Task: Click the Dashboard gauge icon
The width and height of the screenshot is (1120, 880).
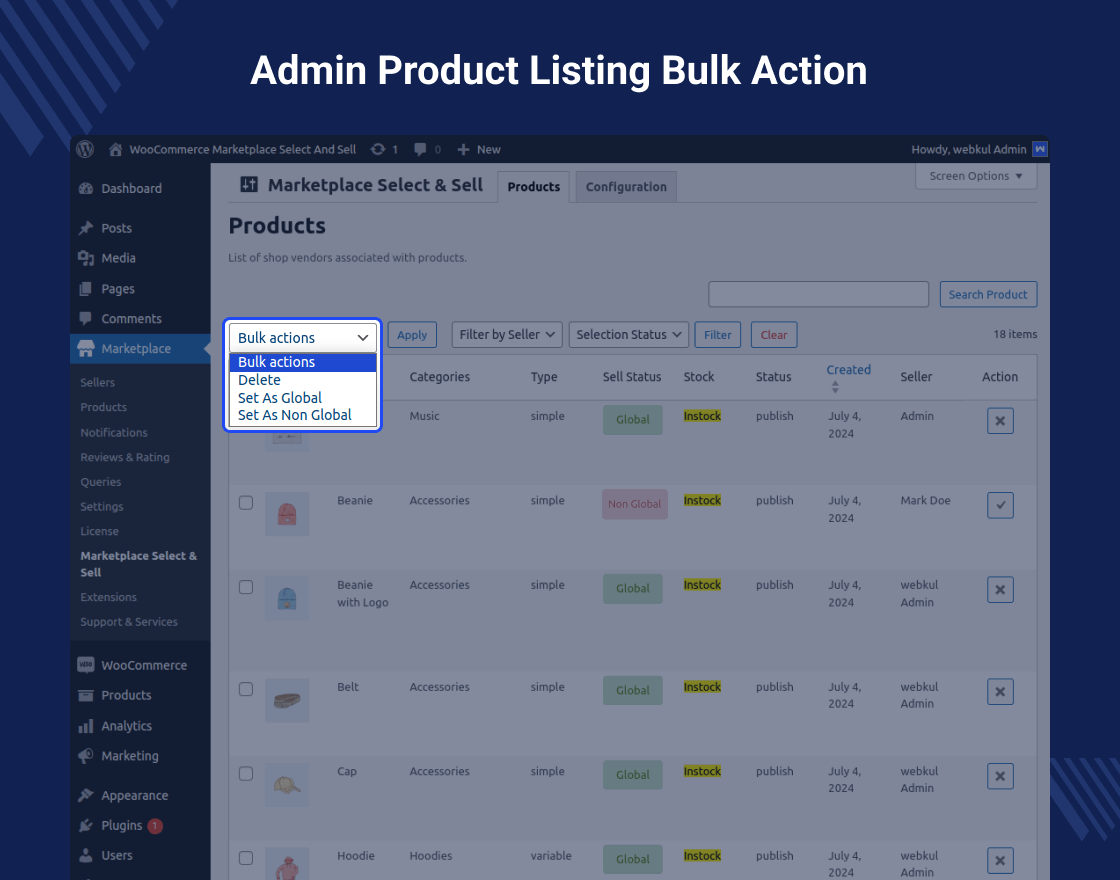Action: tap(86, 189)
